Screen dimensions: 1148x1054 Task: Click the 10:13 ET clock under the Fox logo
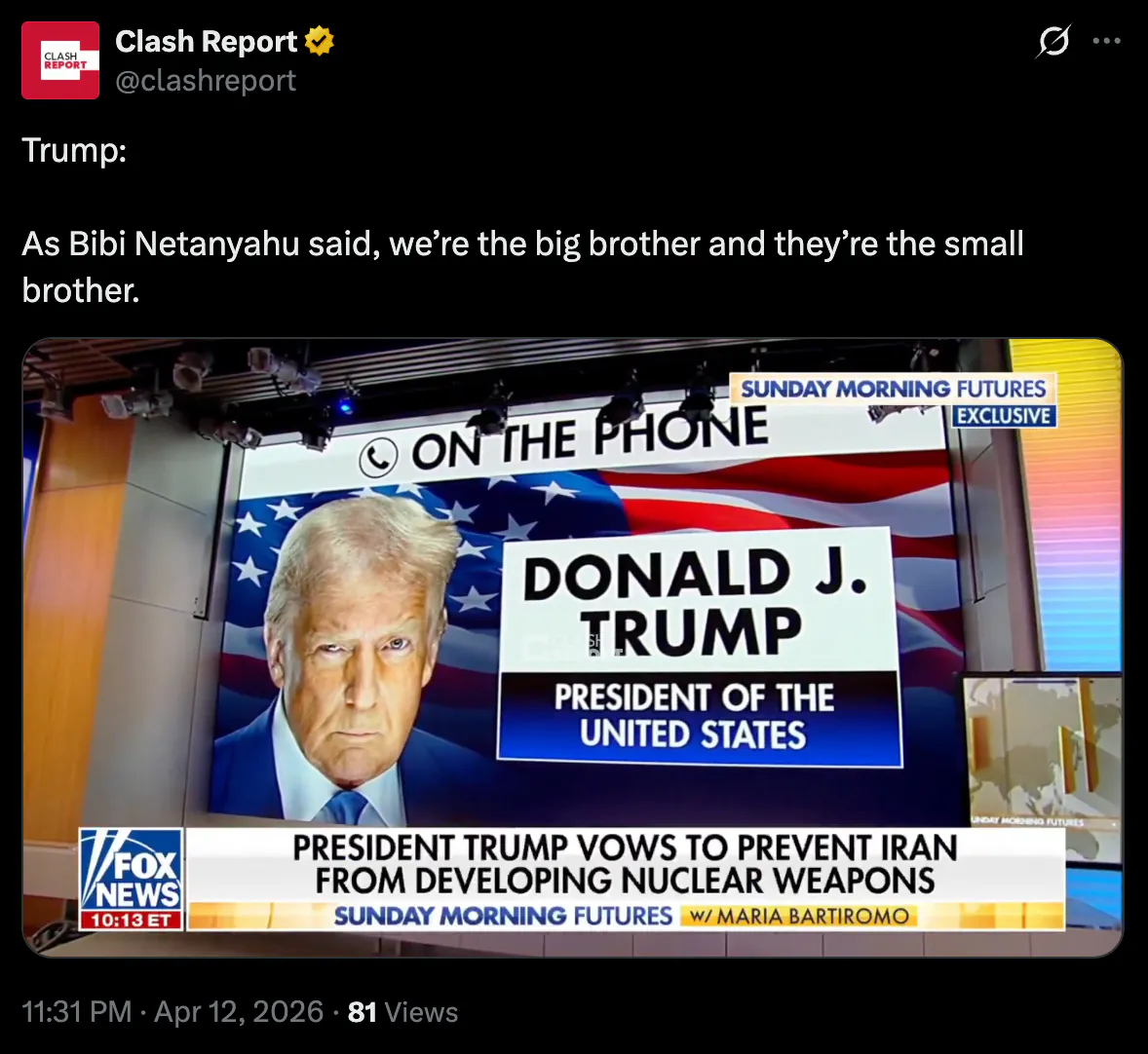[131, 920]
